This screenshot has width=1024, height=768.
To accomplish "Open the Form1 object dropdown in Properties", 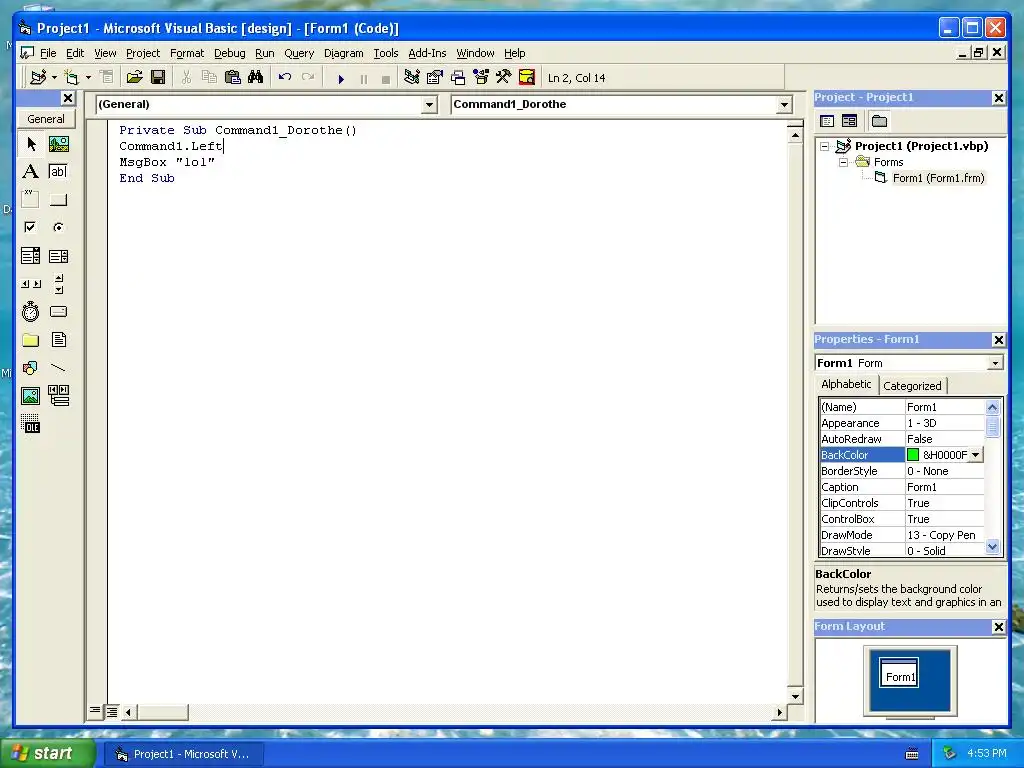I will click(x=995, y=363).
